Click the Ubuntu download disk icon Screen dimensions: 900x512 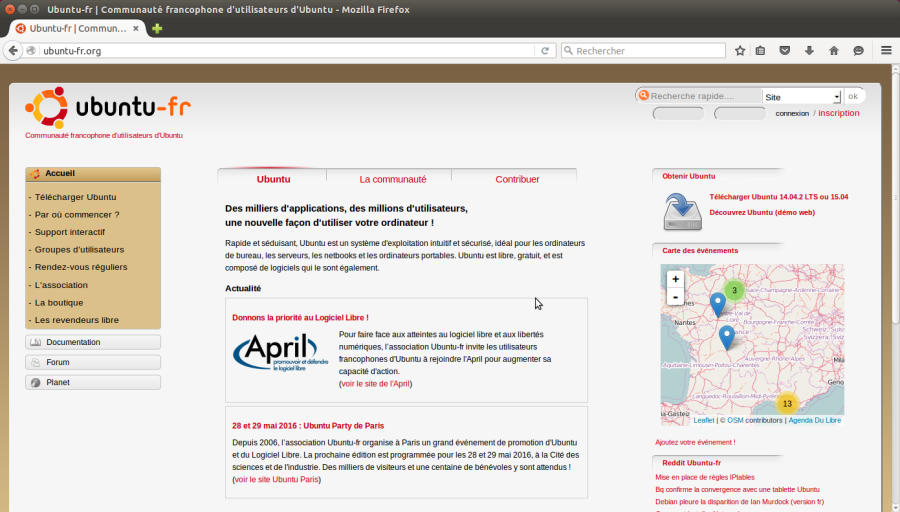pos(682,212)
